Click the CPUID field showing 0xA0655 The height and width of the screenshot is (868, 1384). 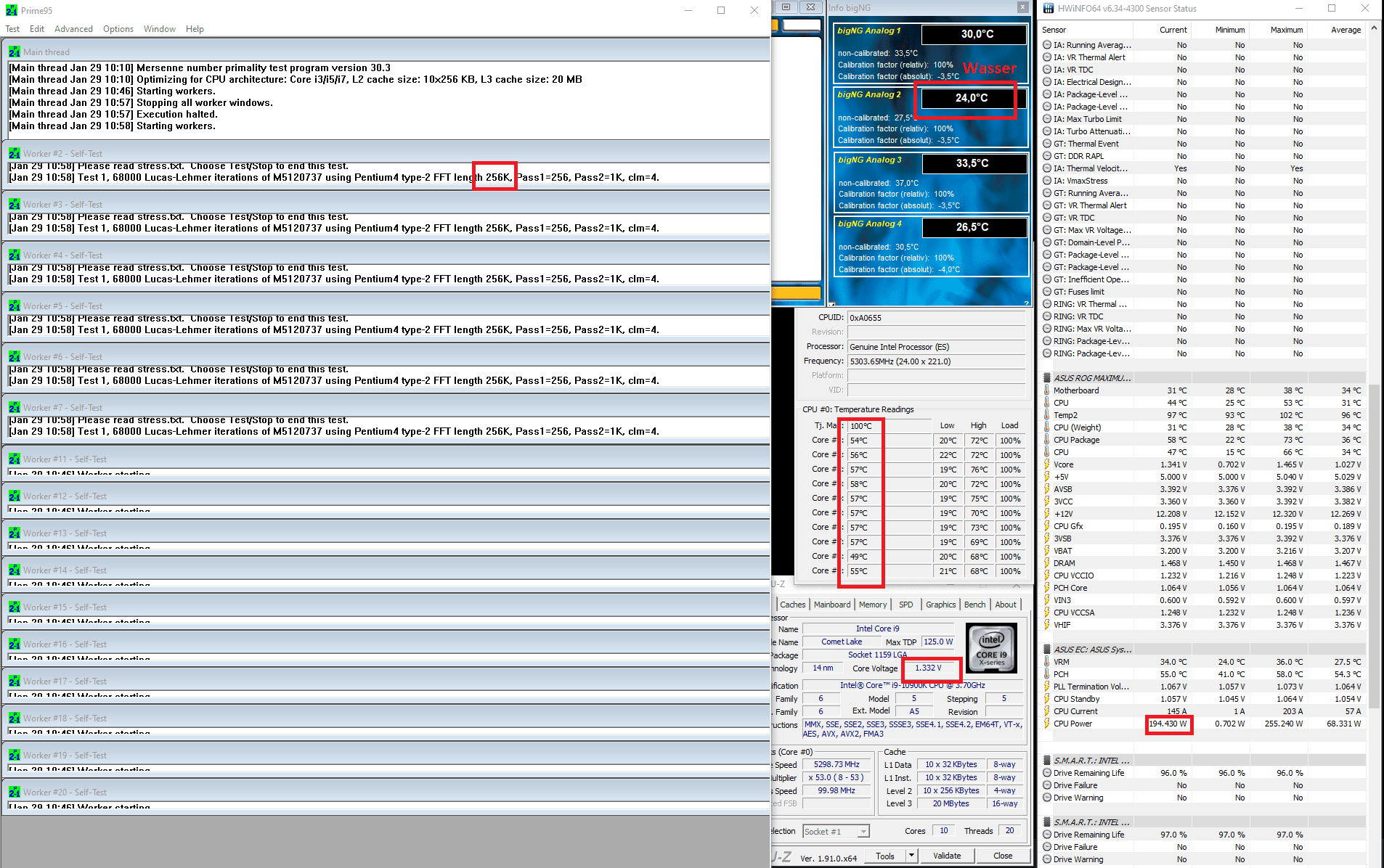coord(936,318)
